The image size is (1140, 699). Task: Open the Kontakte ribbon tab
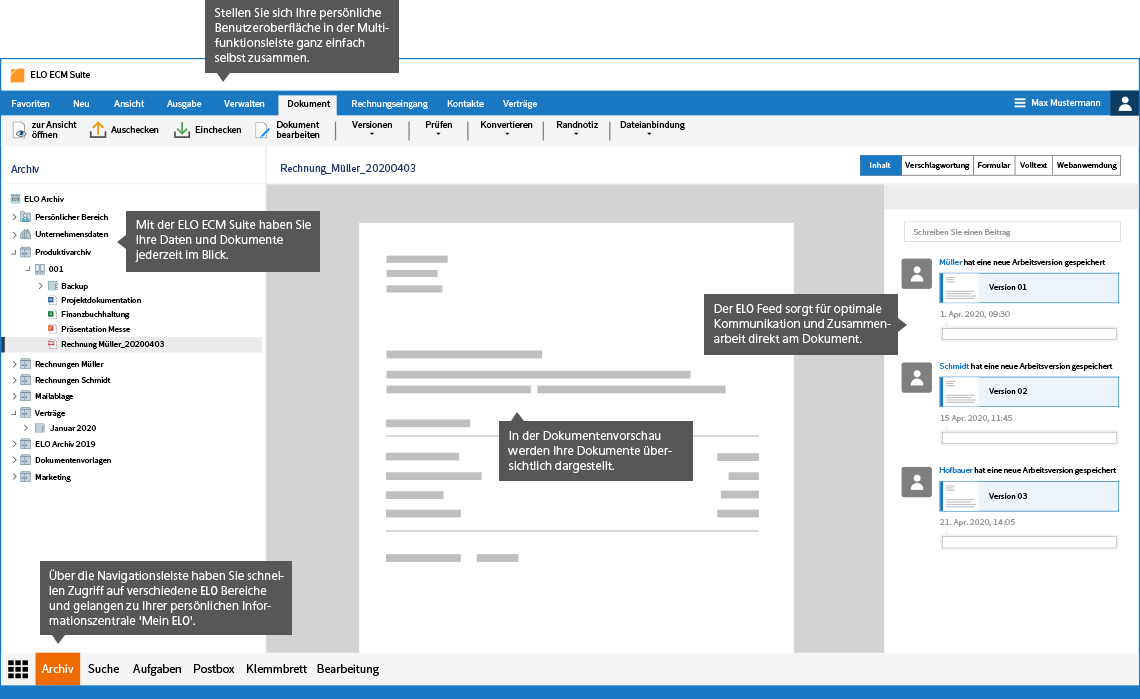[465, 103]
